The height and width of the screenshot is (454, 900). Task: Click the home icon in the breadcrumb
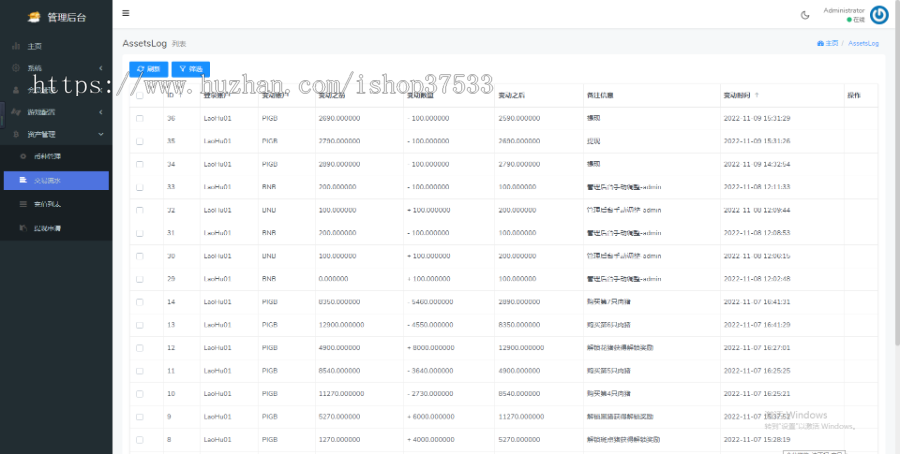[x=820, y=44]
